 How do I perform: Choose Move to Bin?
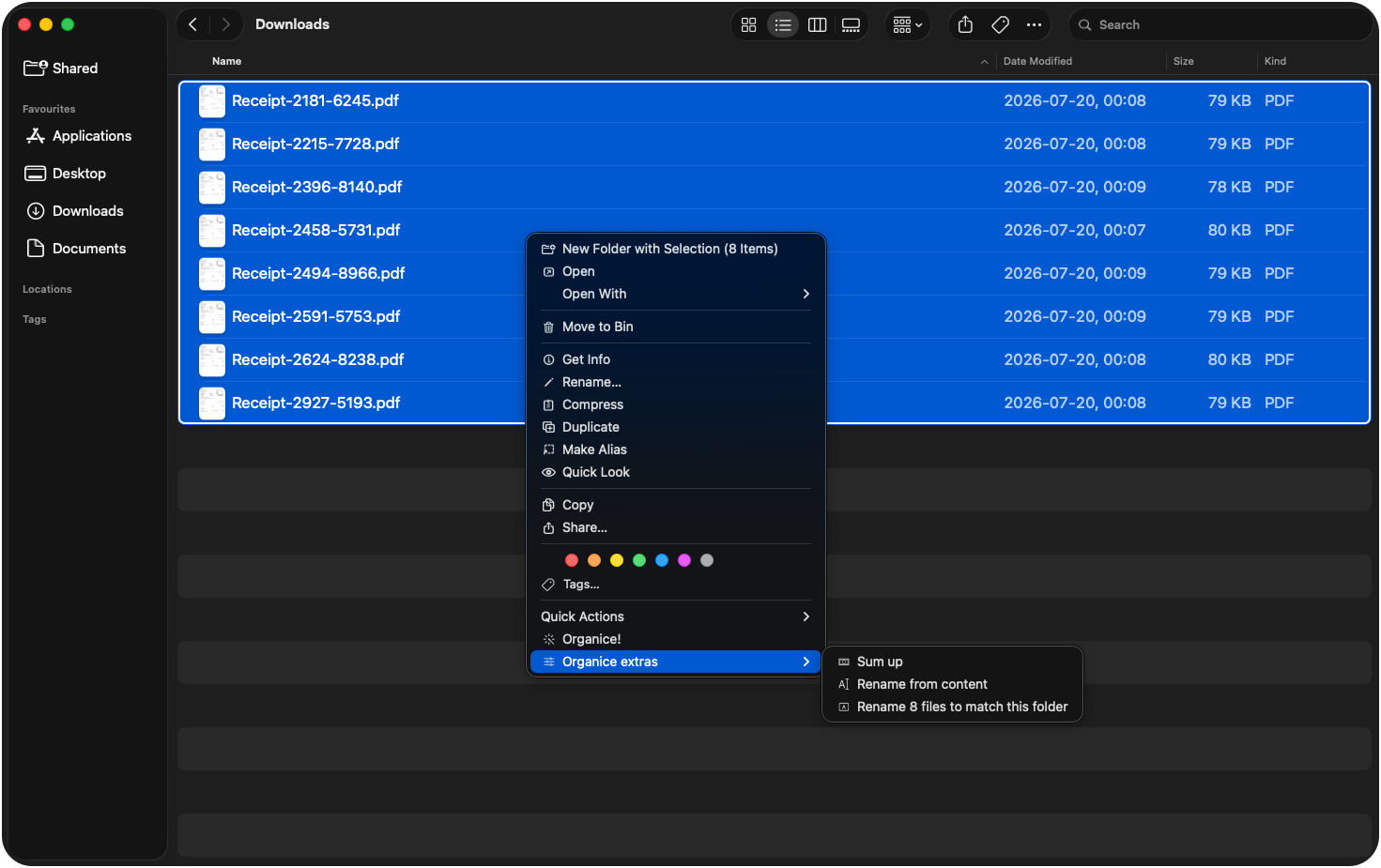pyautogui.click(x=676, y=327)
